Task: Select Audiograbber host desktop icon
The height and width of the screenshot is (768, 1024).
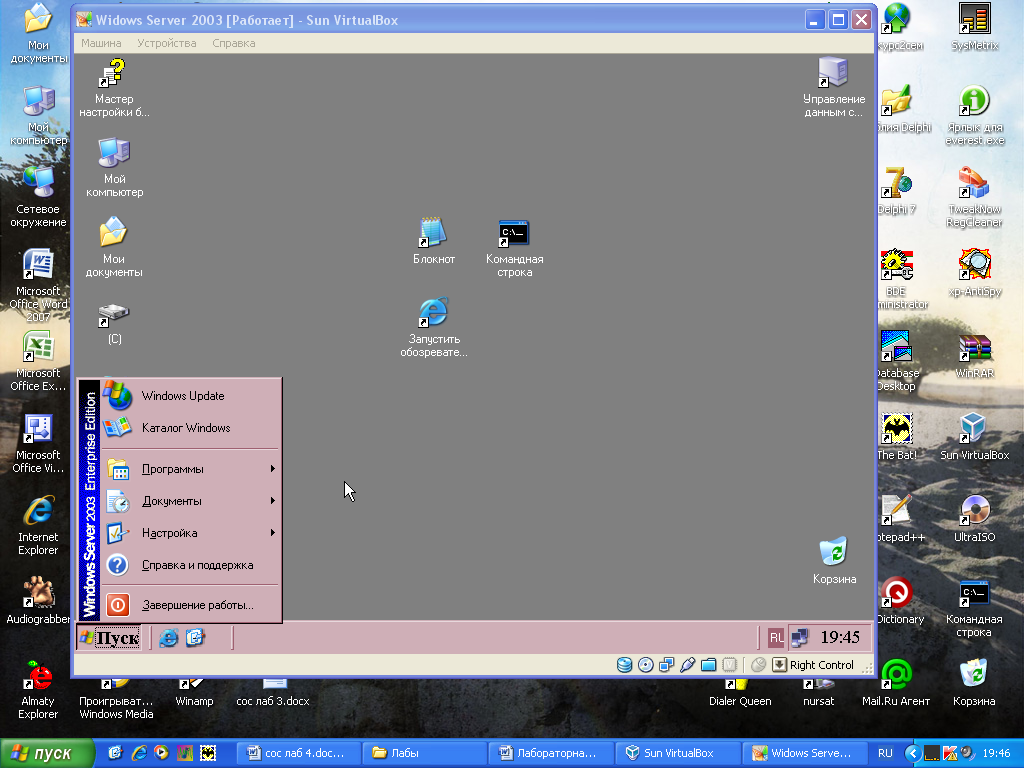Action: [38, 600]
